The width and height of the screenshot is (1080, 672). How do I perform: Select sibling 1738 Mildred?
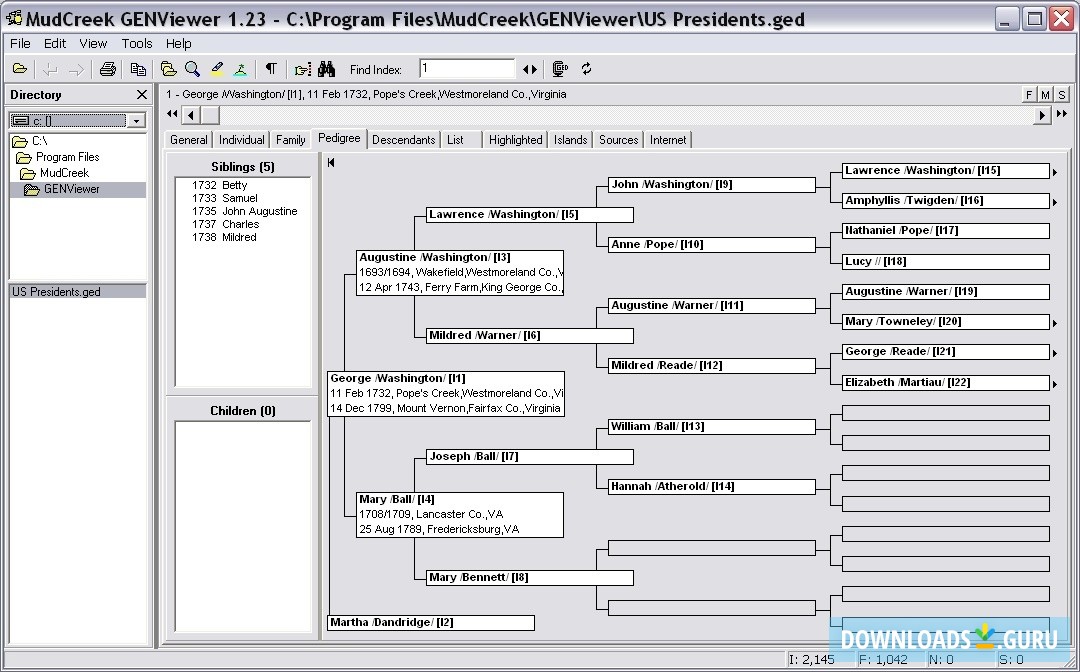click(x=225, y=238)
